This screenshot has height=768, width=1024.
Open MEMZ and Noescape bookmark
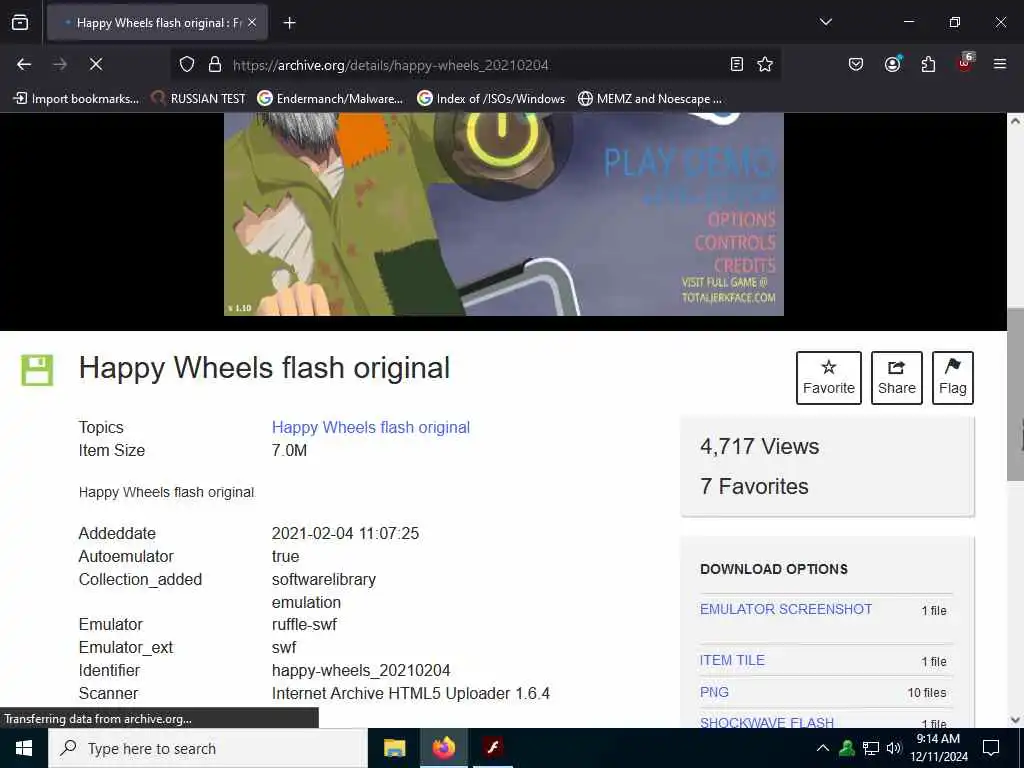(x=650, y=99)
